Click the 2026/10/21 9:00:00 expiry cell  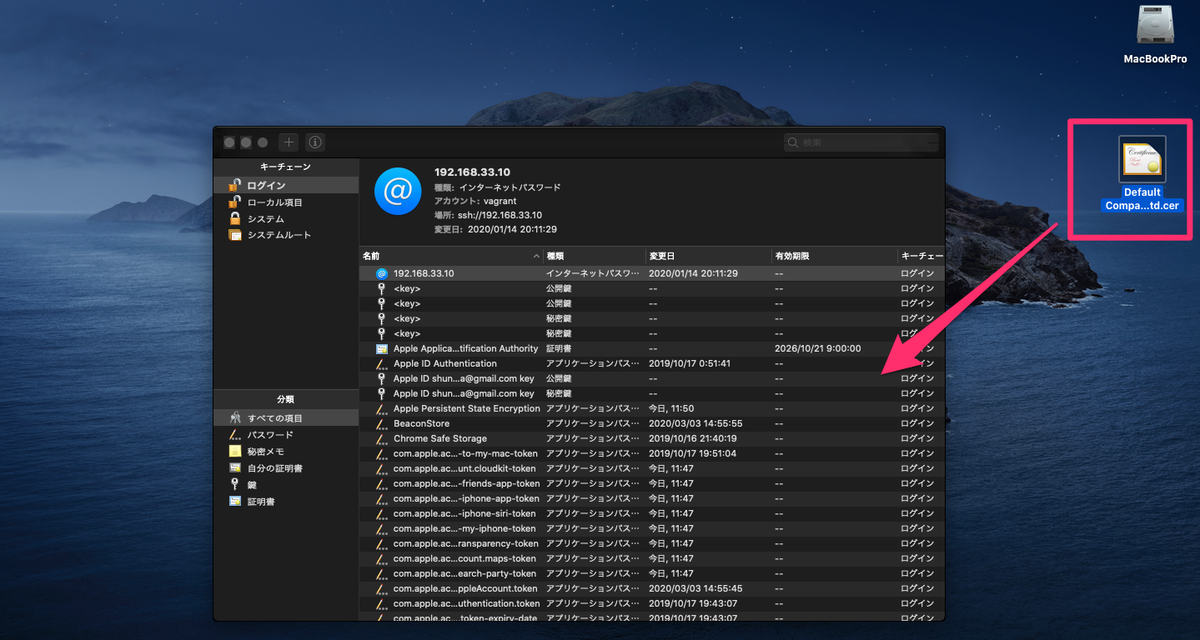817,348
